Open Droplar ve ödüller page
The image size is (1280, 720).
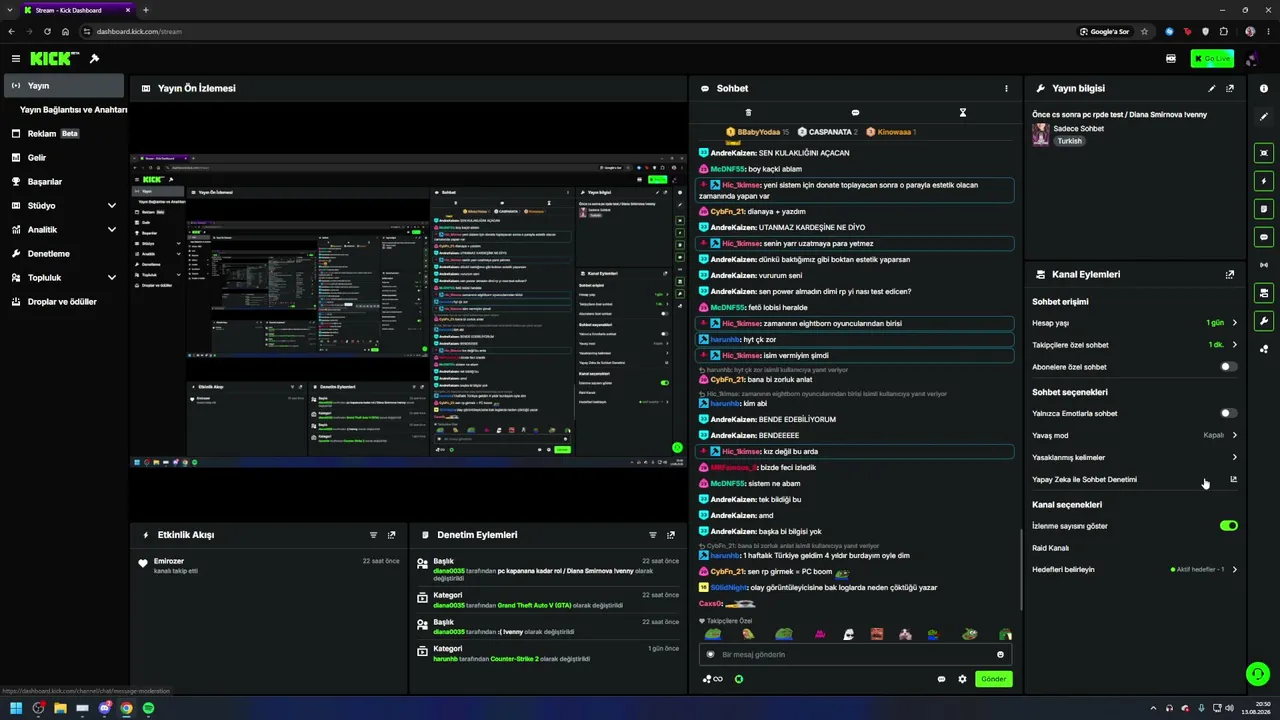click(64, 302)
